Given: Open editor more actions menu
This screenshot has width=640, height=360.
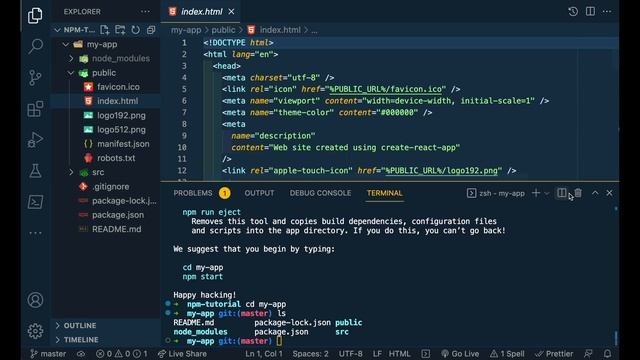Looking at the screenshot, I should 607,11.
